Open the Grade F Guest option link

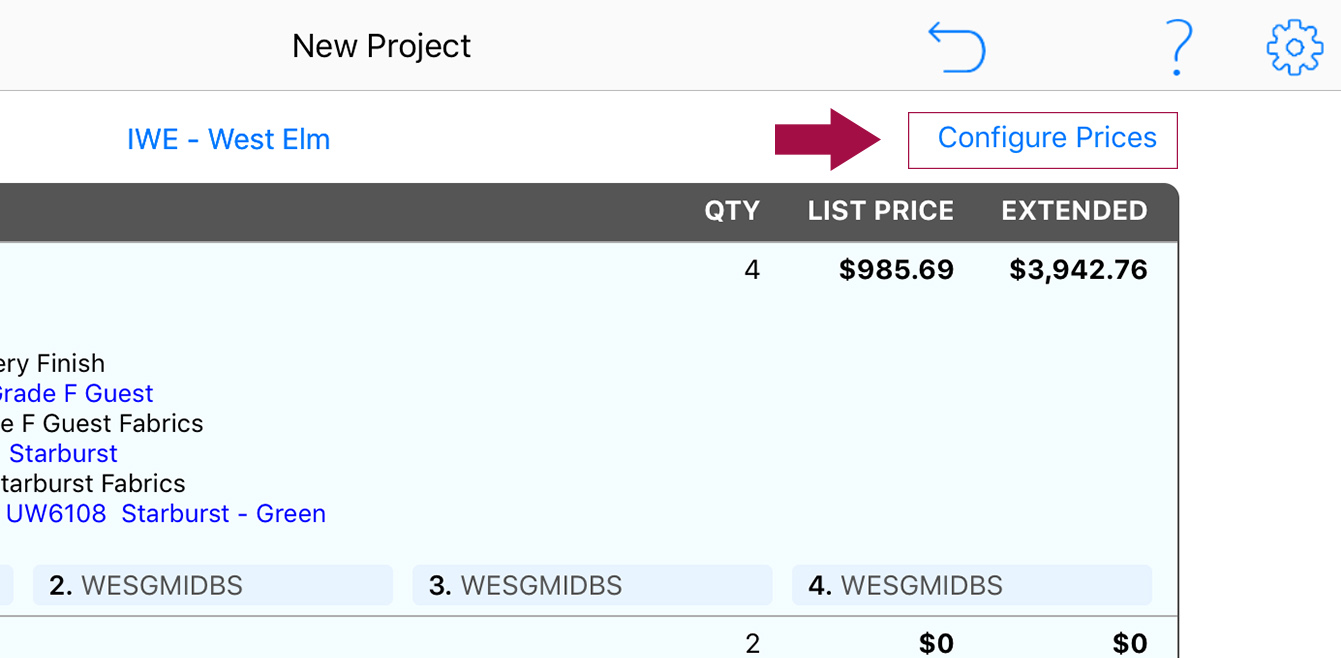[x=75, y=393]
